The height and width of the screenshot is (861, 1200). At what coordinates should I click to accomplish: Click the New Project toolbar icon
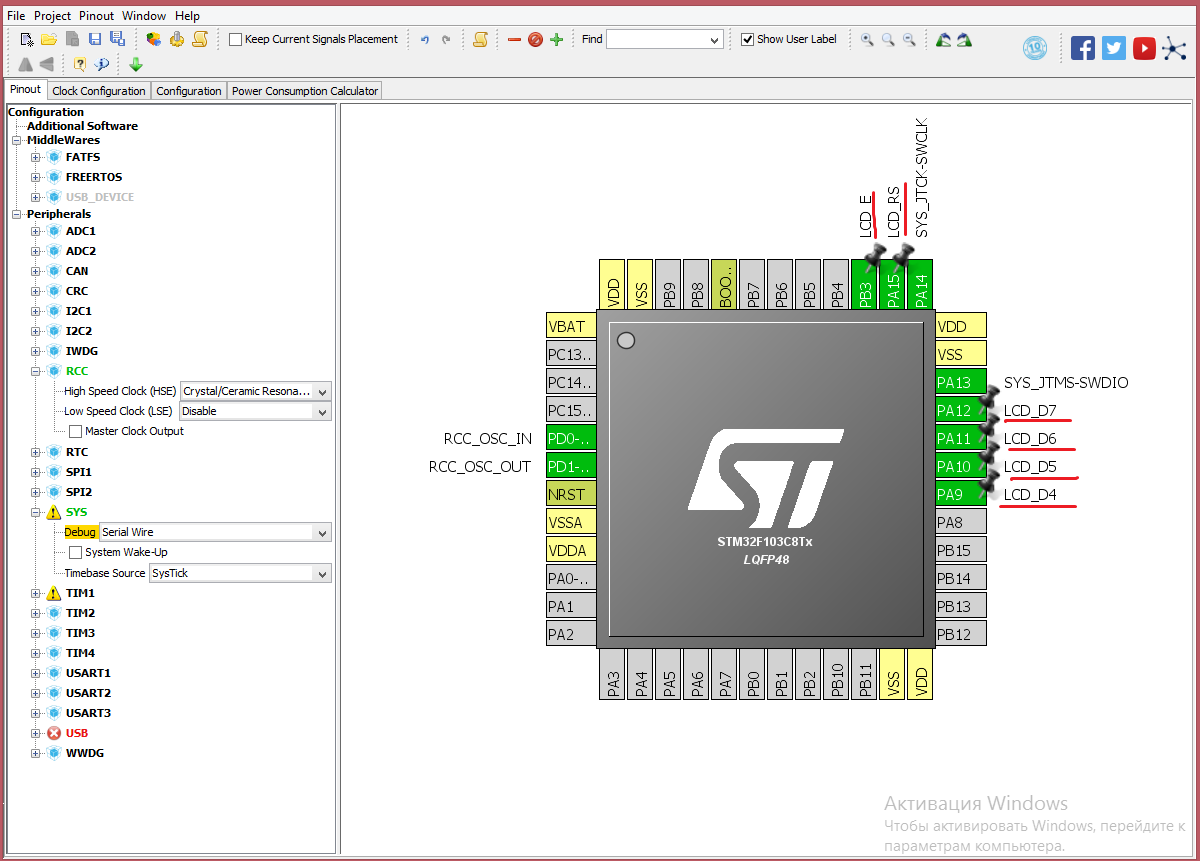pos(27,39)
